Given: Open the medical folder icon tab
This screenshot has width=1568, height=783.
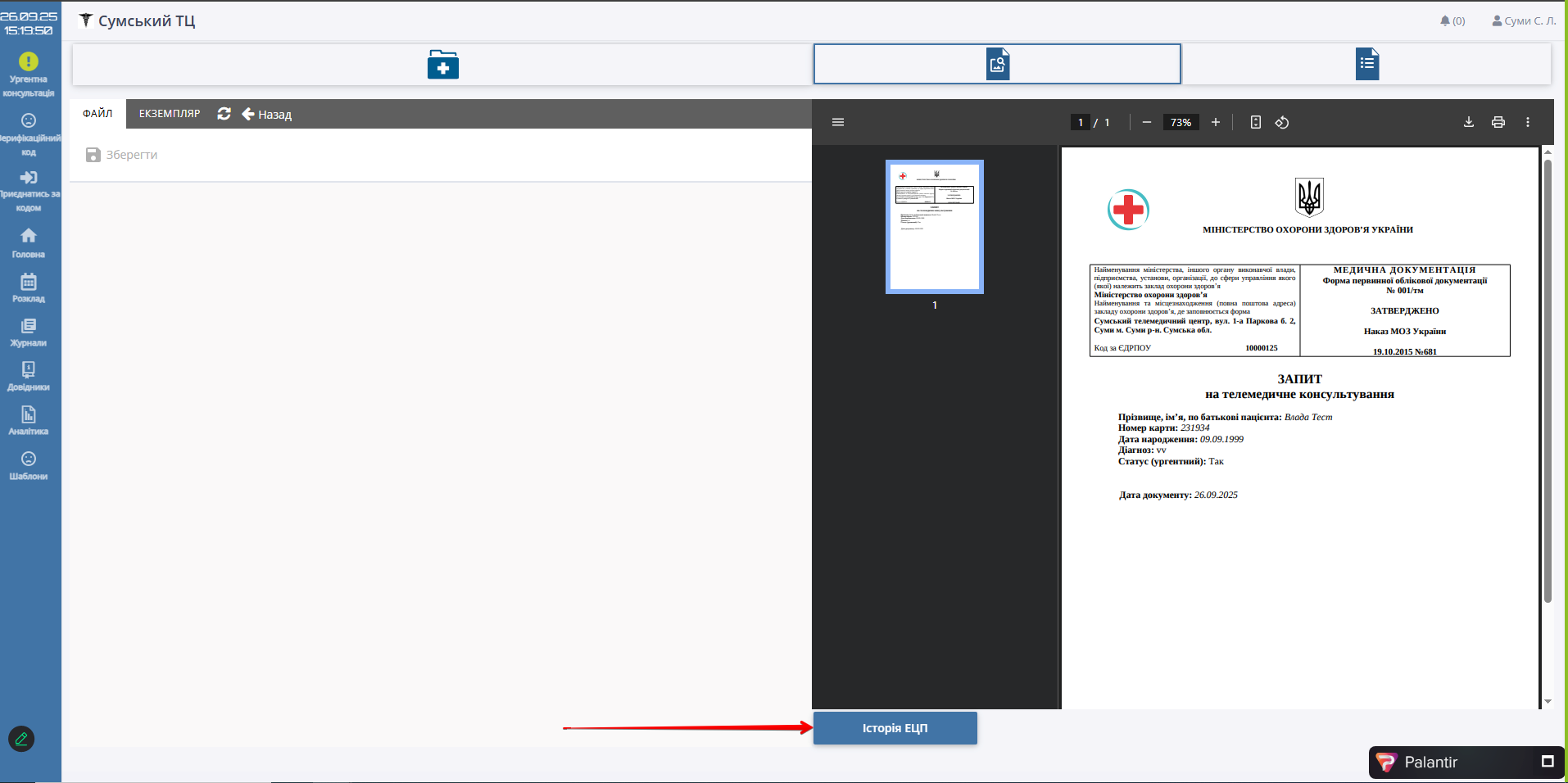Looking at the screenshot, I should click(442, 65).
